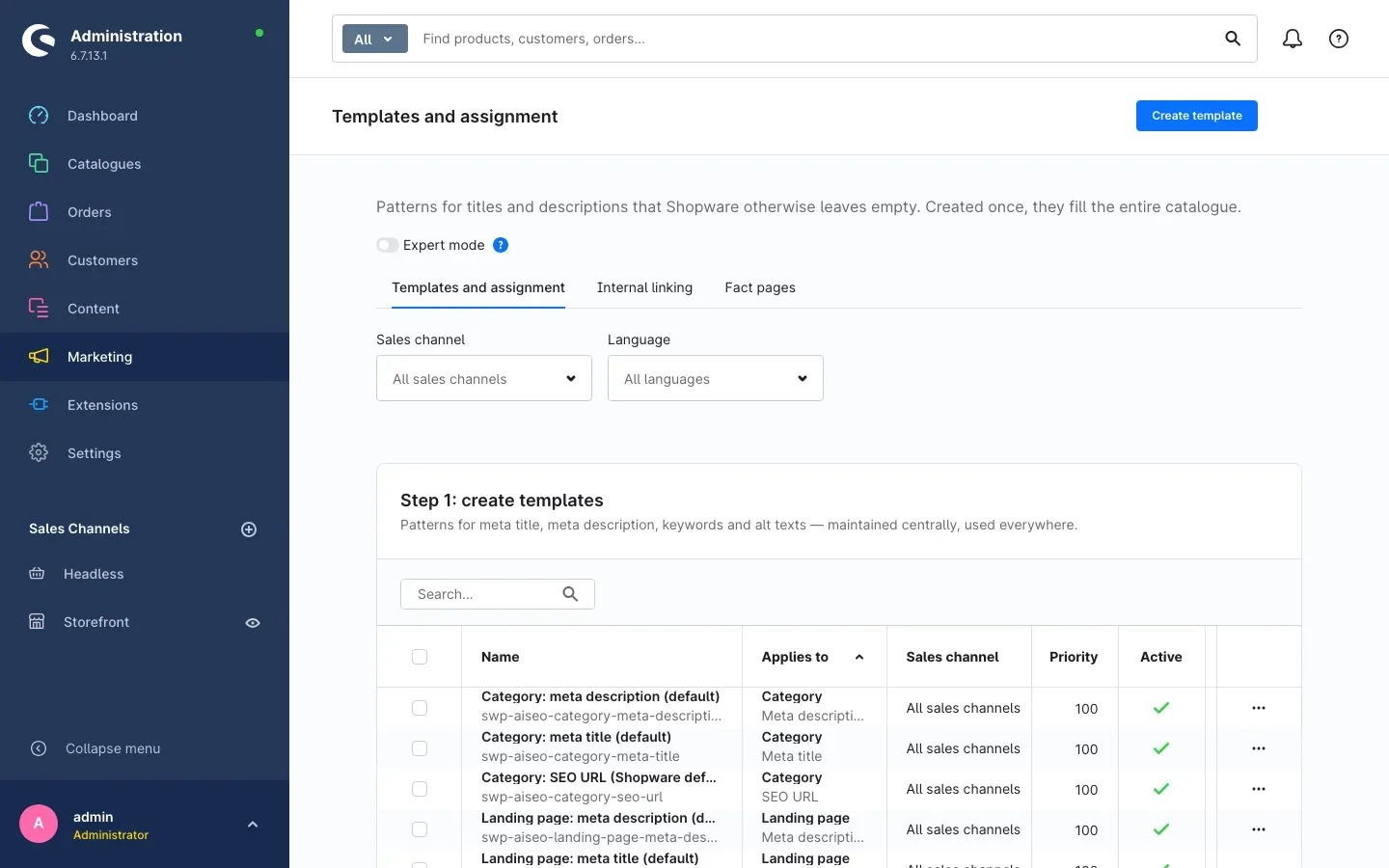Open actions menu for Landing page meta description row

1259,829
